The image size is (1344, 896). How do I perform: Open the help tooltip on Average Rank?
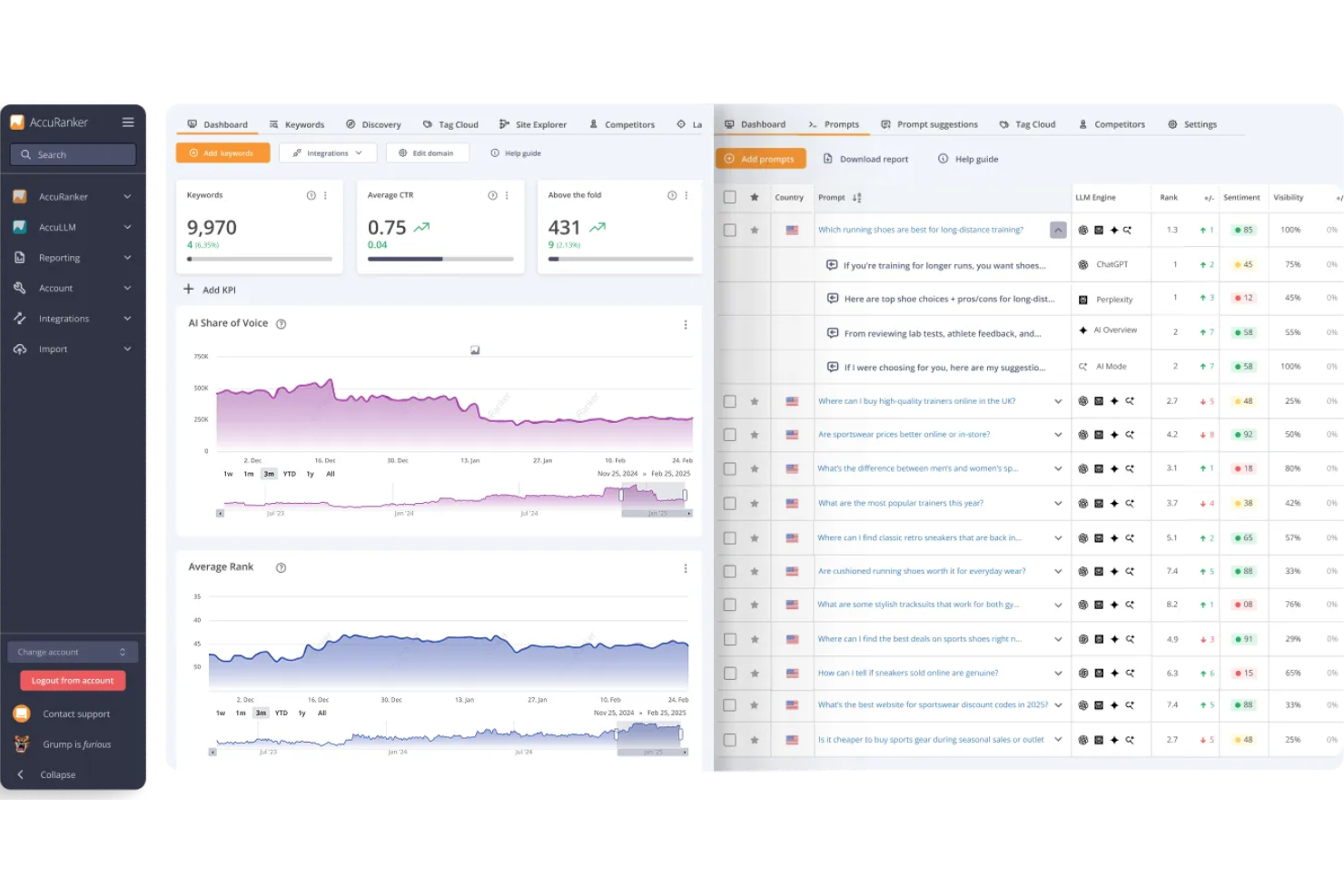pyautogui.click(x=281, y=566)
